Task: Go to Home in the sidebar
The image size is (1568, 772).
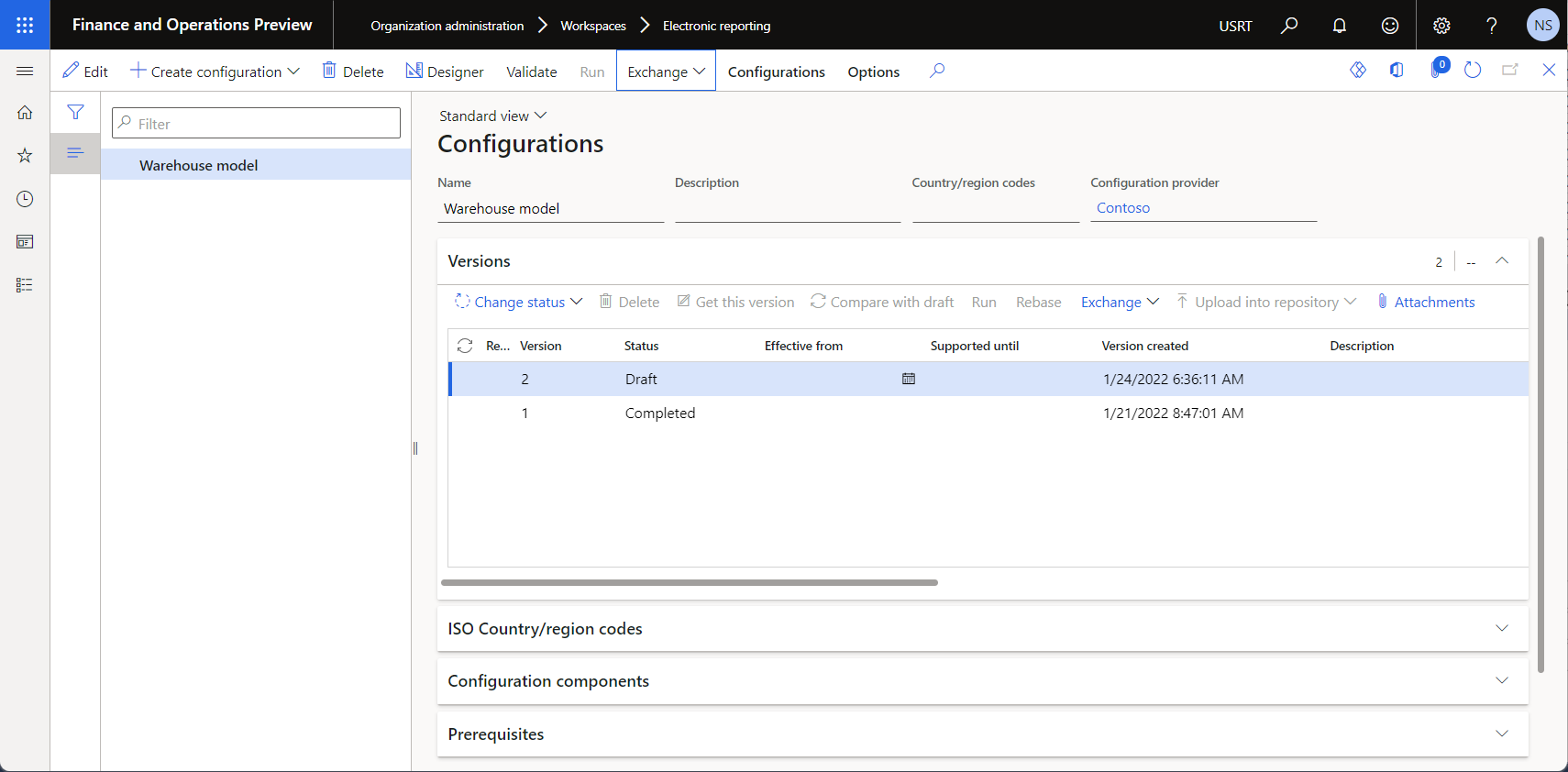Action: click(x=25, y=113)
